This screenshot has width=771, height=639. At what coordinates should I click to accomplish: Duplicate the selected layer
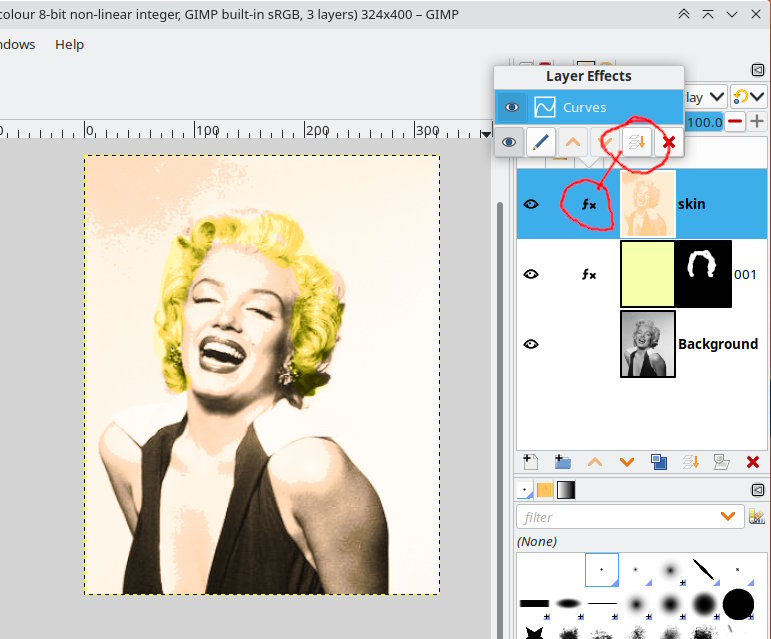click(x=658, y=462)
